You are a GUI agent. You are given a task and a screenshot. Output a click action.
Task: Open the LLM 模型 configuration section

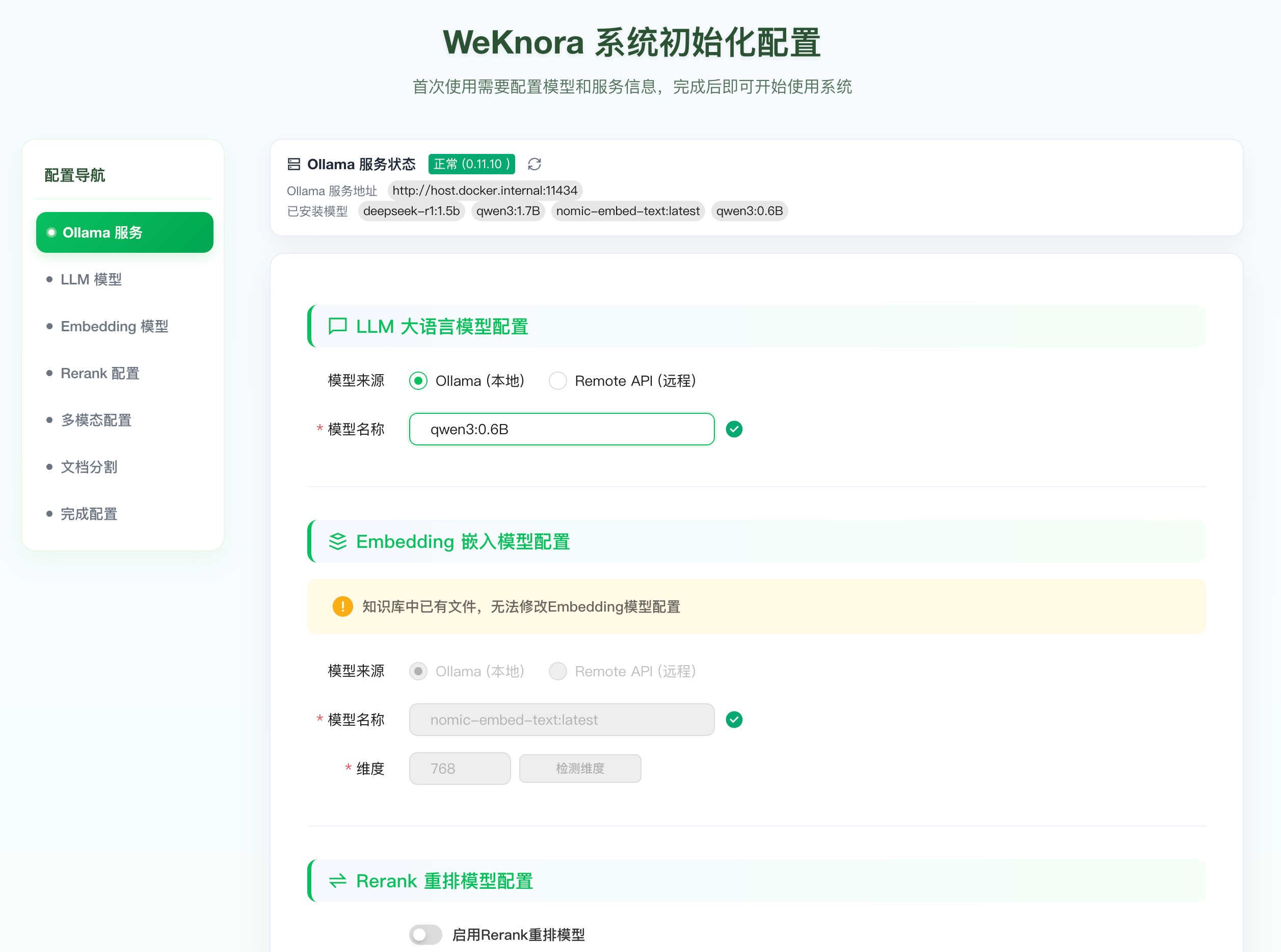[91, 279]
